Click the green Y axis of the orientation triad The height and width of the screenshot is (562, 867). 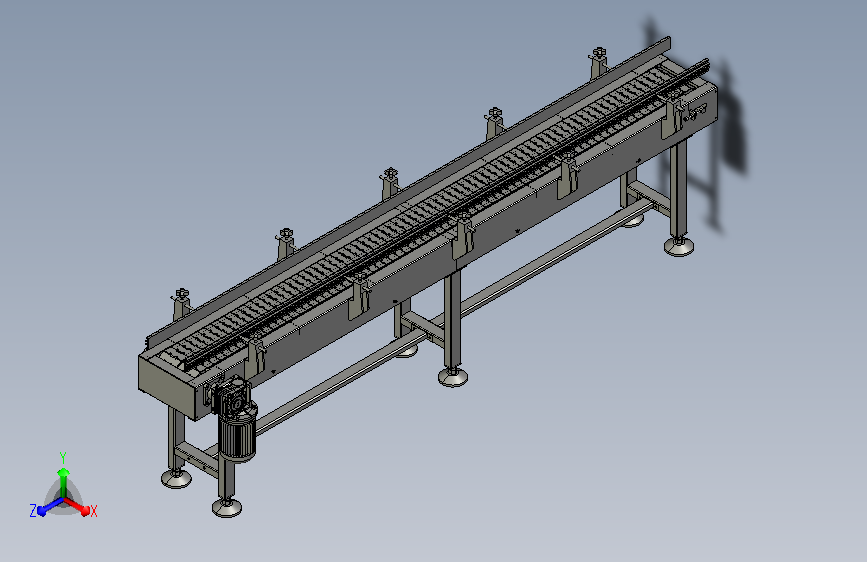point(63,482)
